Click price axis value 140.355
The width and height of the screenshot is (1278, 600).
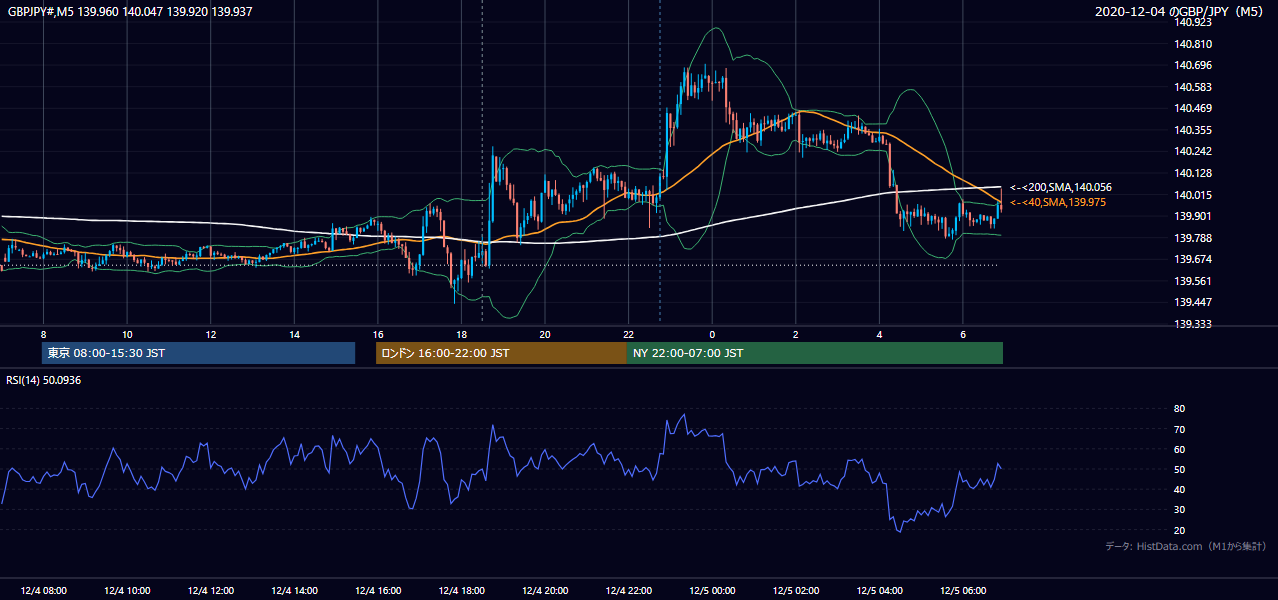click(1194, 130)
